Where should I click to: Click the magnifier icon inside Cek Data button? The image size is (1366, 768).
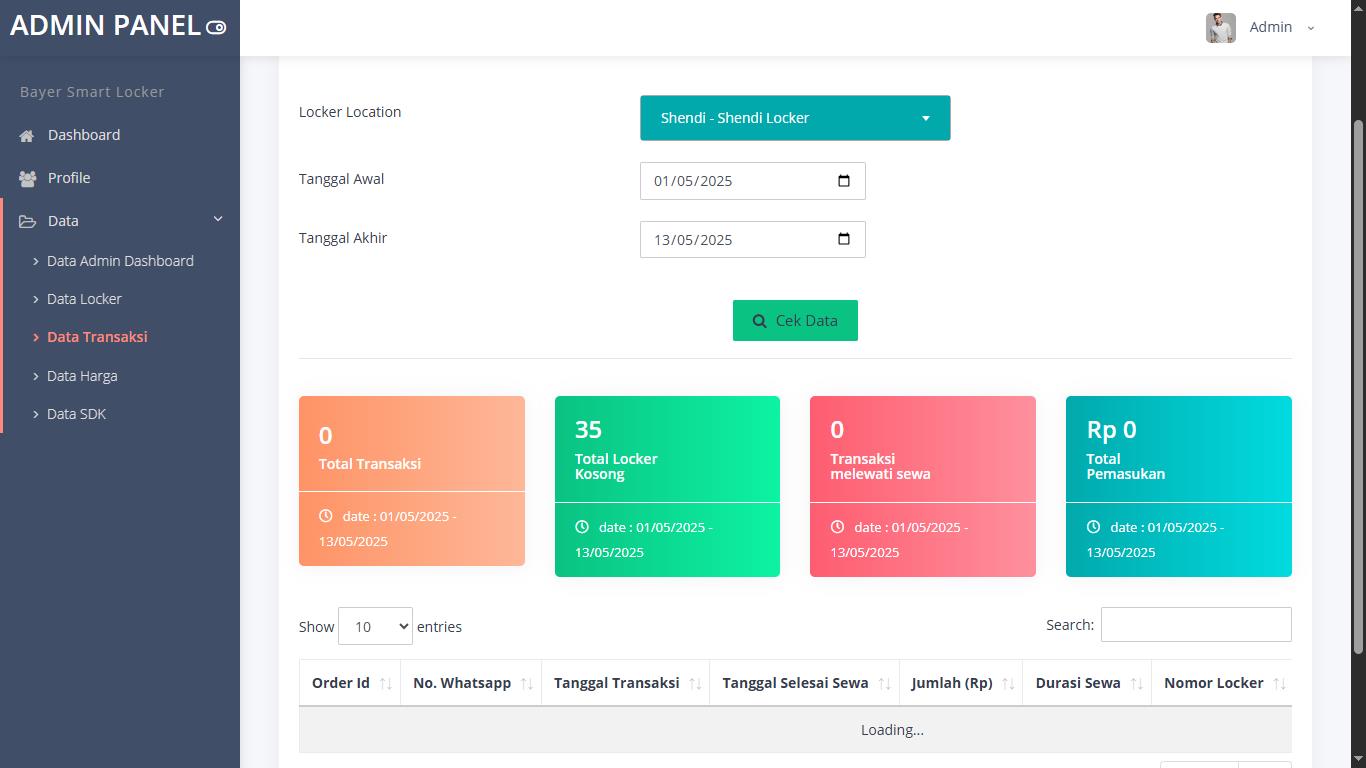[760, 320]
